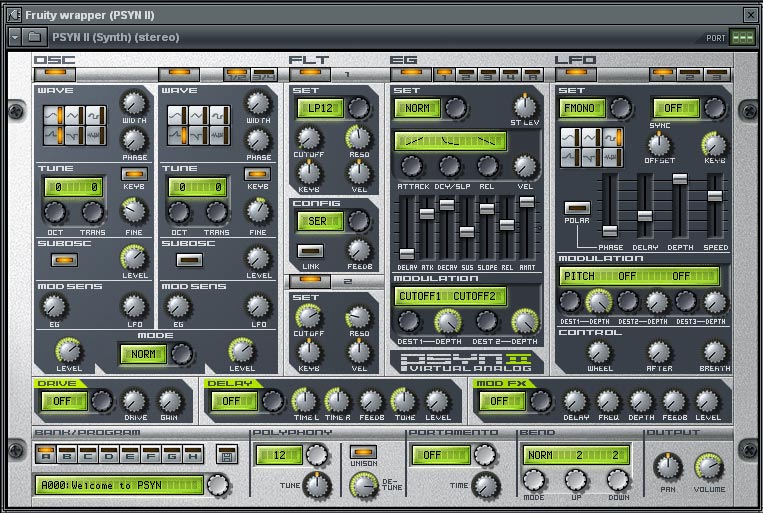Toggle the LINK switch in filter Config
The width and height of the screenshot is (763, 513).
click(x=310, y=251)
